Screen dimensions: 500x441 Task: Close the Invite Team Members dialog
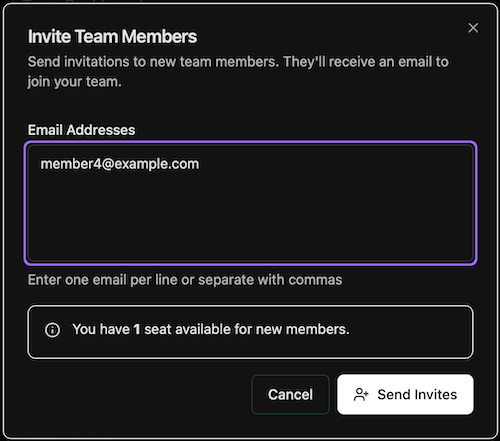pos(473,28)
